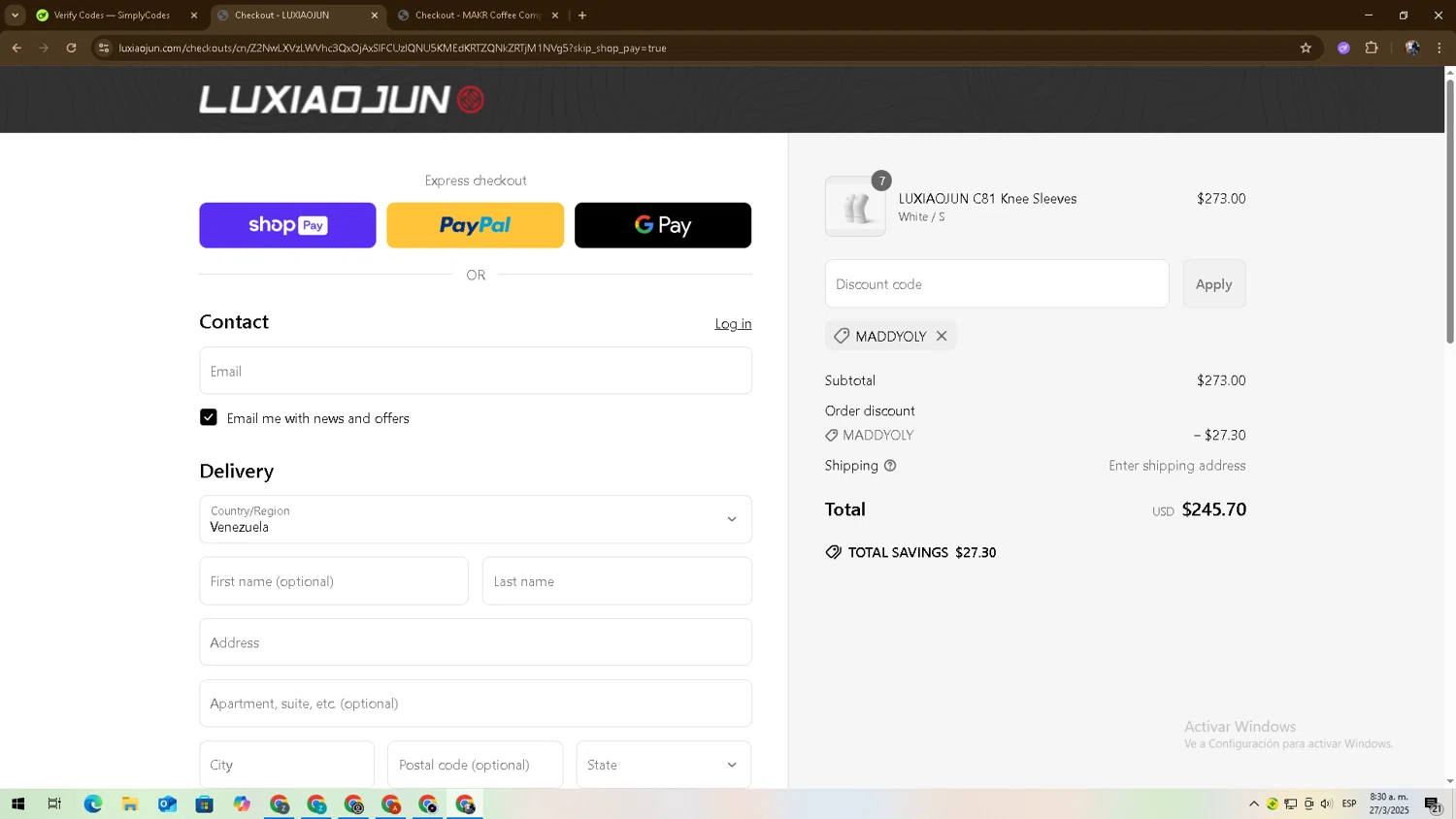
Task: Remove the MADDYOLY discount code tag
Action: (x=942, y=336)
